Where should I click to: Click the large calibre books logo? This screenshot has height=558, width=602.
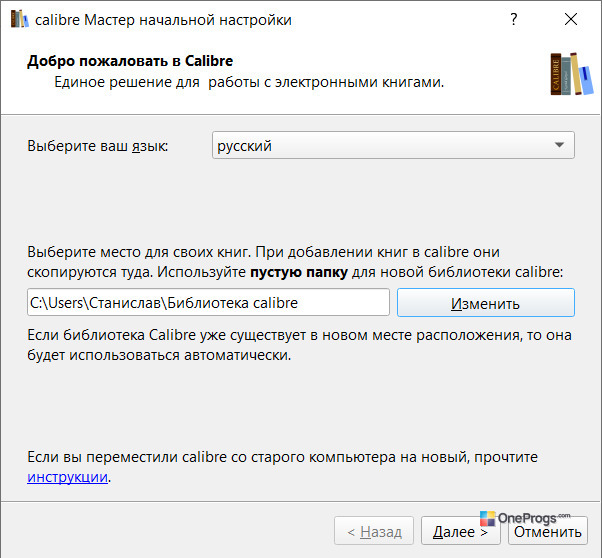(572, 74)
